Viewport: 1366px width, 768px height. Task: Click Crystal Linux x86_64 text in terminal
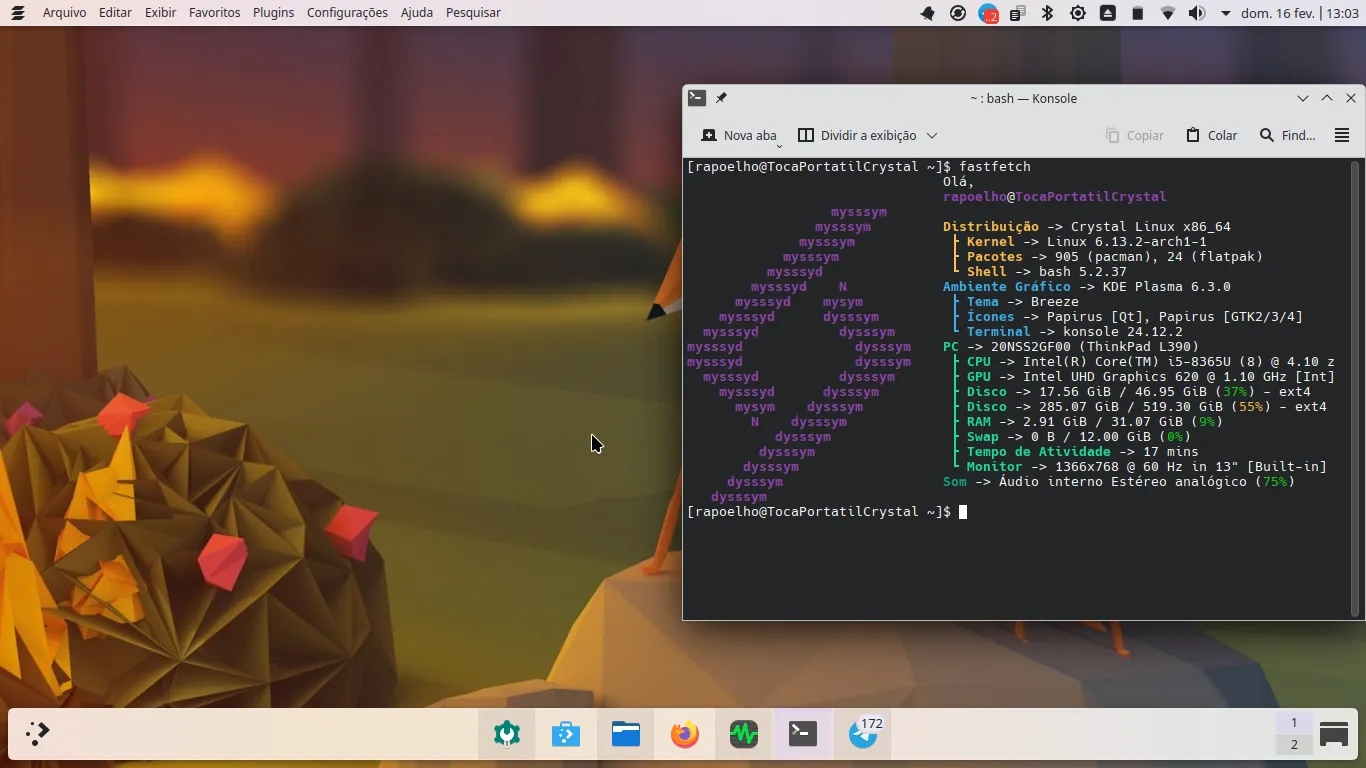(x=1151, y=227)
